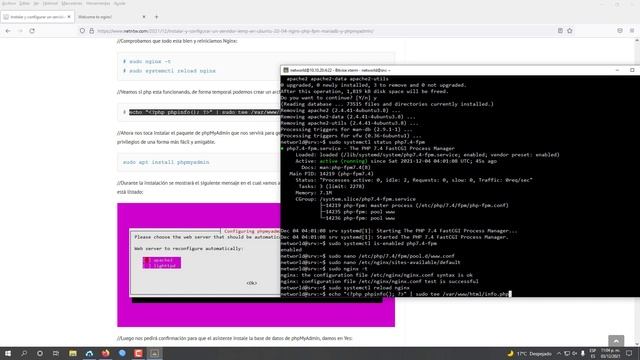Open Ayuda menu in Firefox
Image resolution: width=640 pixels, height=360 pixels.
[x=120, y=3]
